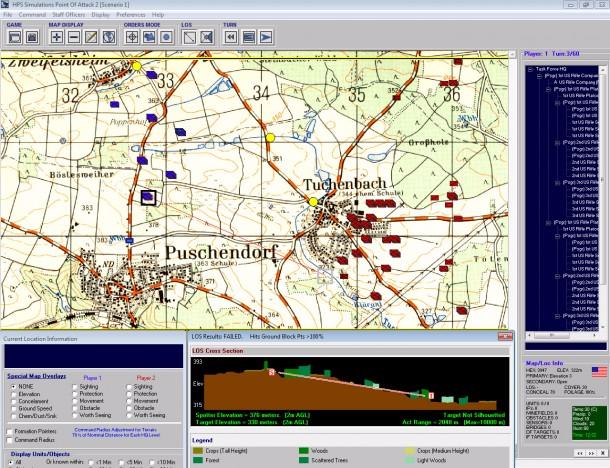610x468 pixels.
Task: Click the Map/Loc Info heading
Action: [x=544, y=363]
